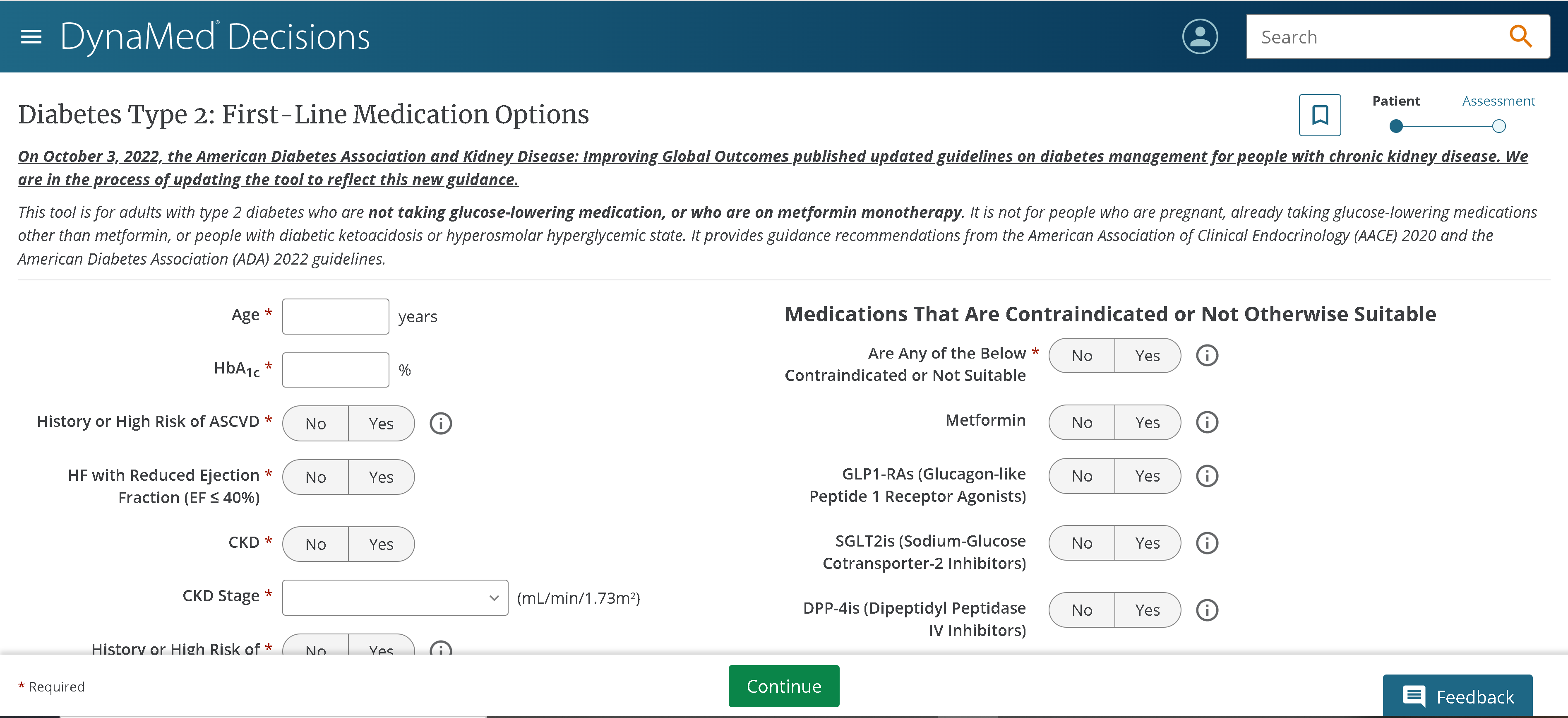Show info icon for GLP1-RAs
This screenshot has height=718, width=1568.
click(x=1206, y=476)
